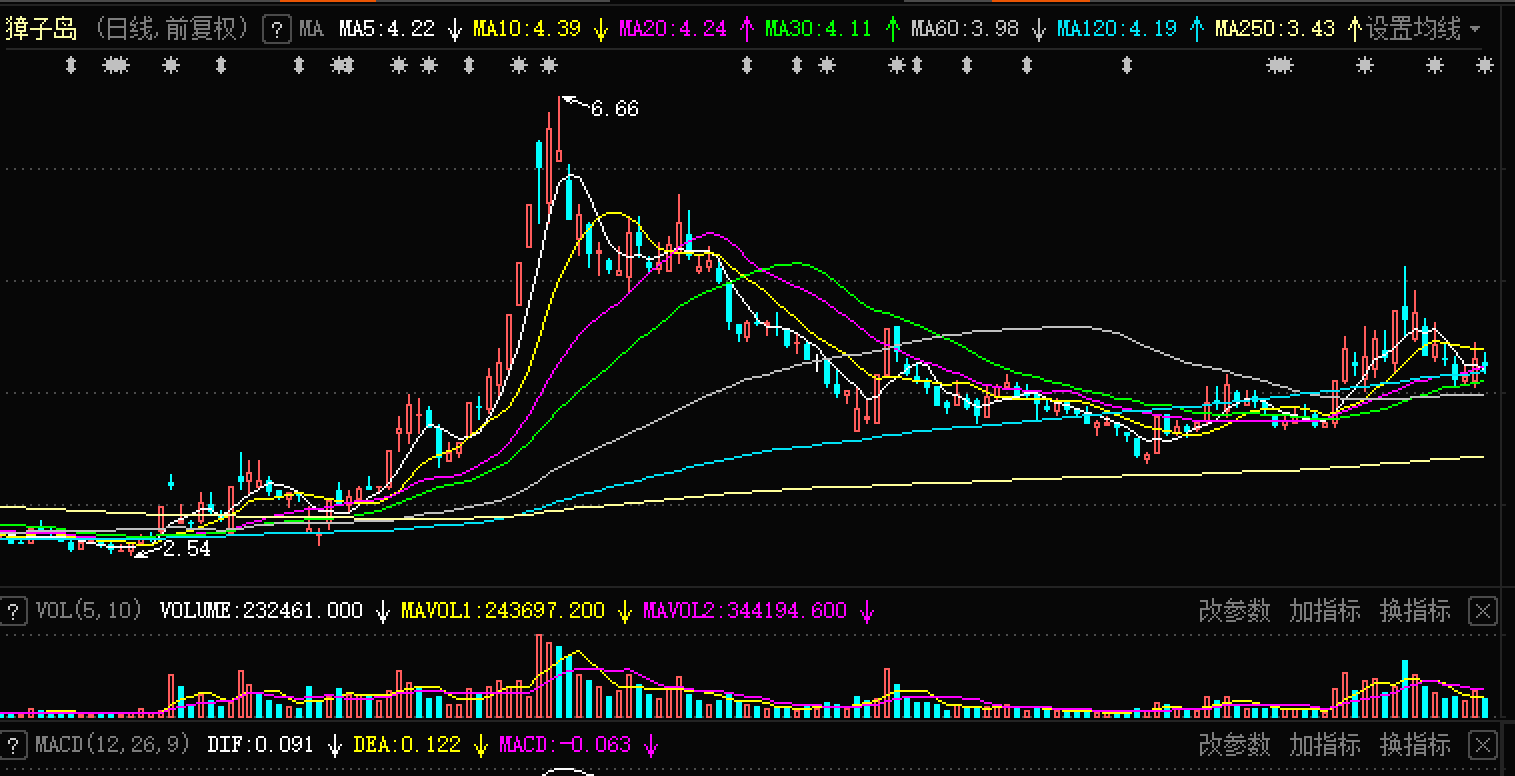Click the VOLUME:232461.000 value
The image size is (1515, 776).
pos(261,611)
